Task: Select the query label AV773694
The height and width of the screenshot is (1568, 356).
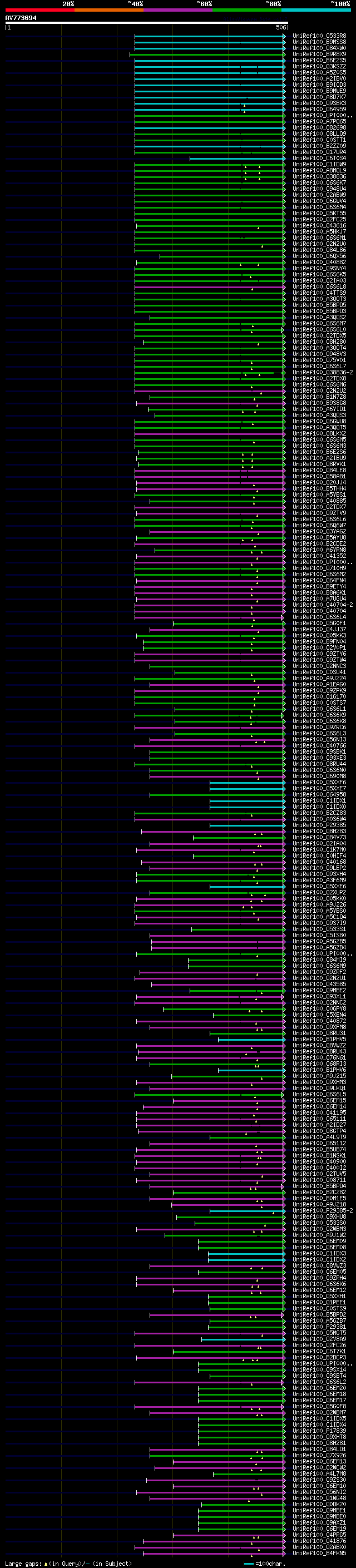Action: [x=21, y=18]
